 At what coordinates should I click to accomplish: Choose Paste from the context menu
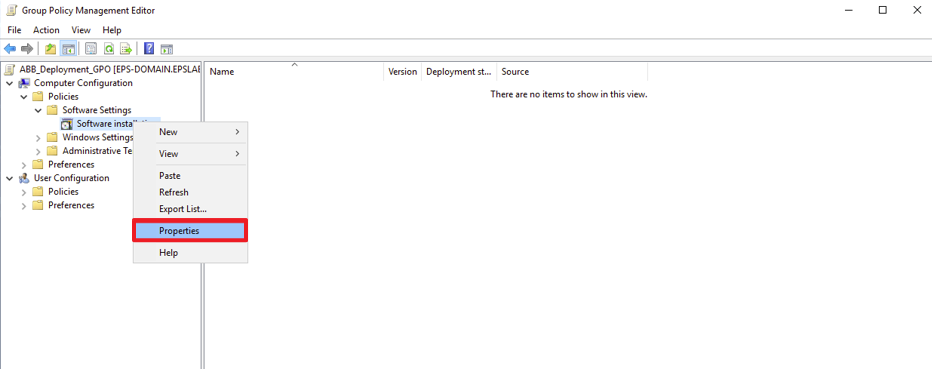pos(190,176)
